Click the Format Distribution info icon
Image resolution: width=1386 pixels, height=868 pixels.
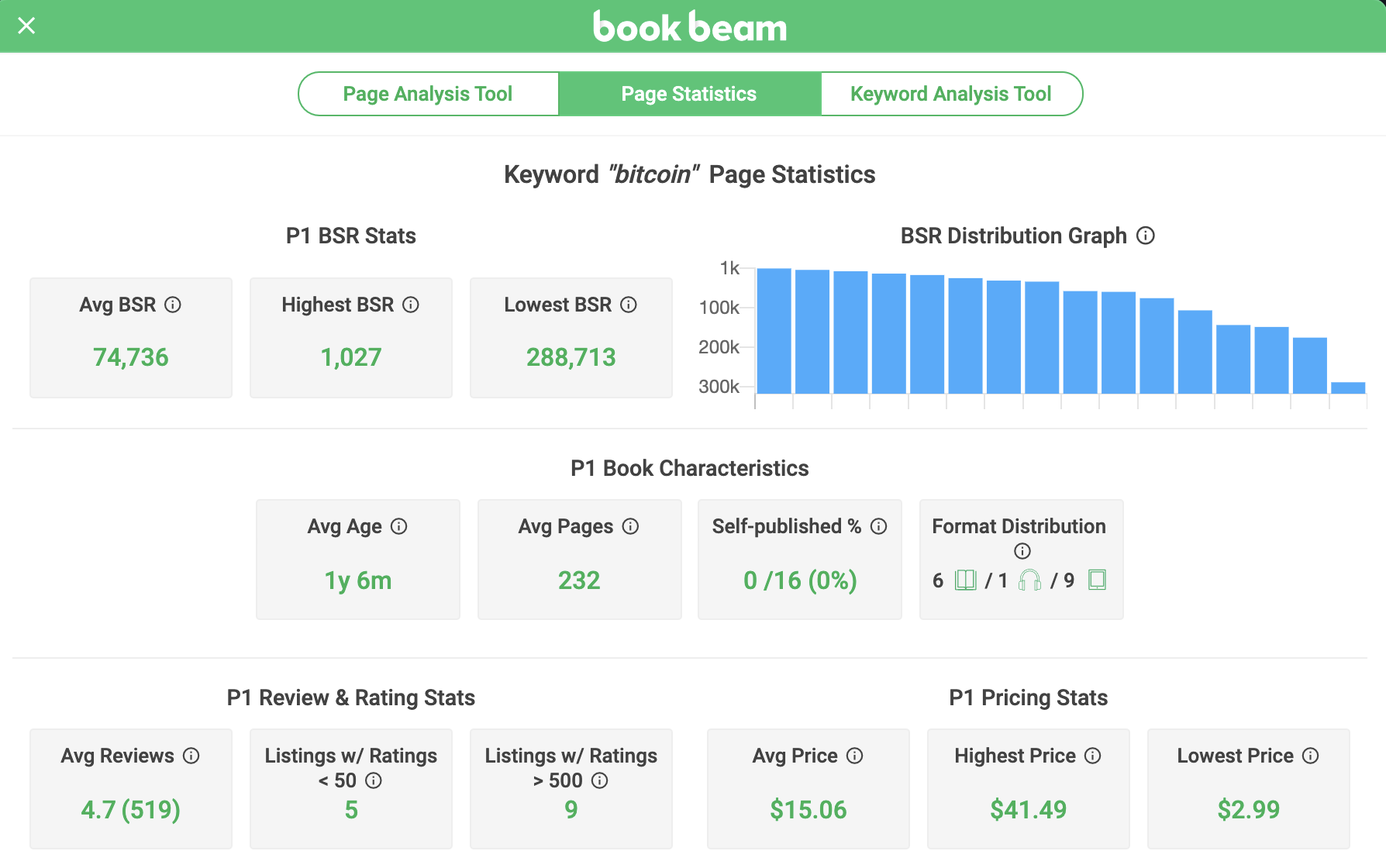1022,552
